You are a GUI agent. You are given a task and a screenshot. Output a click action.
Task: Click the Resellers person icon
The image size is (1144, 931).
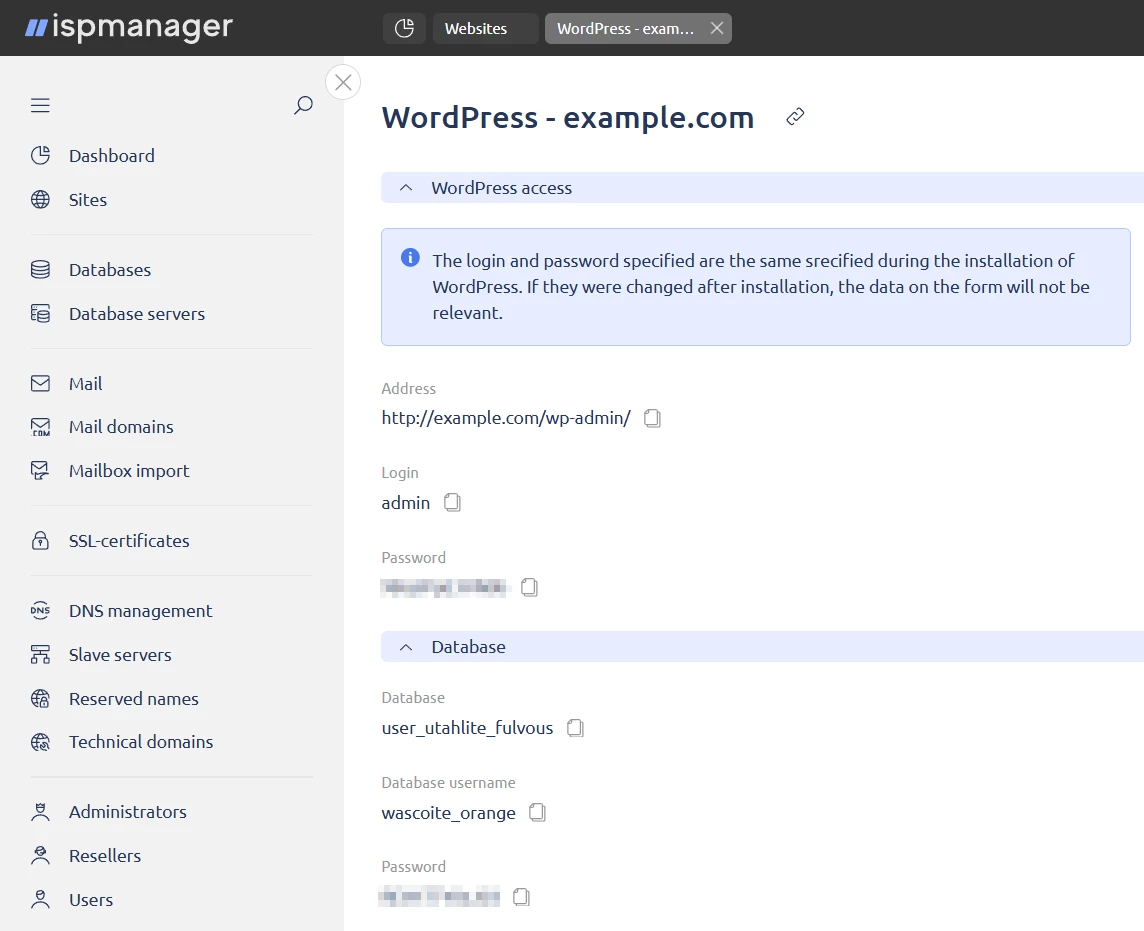tap(41, 856)
